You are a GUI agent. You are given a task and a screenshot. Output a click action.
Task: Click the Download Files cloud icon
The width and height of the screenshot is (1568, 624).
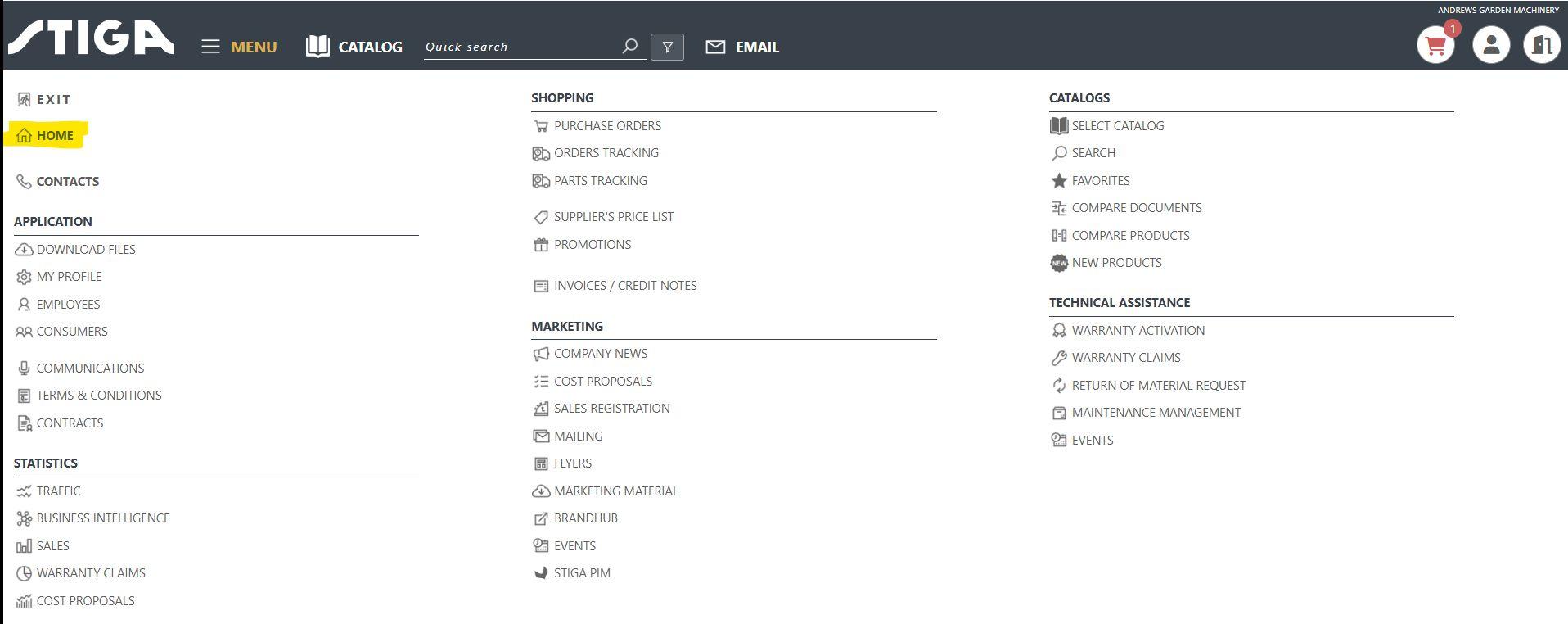point(24,250)
